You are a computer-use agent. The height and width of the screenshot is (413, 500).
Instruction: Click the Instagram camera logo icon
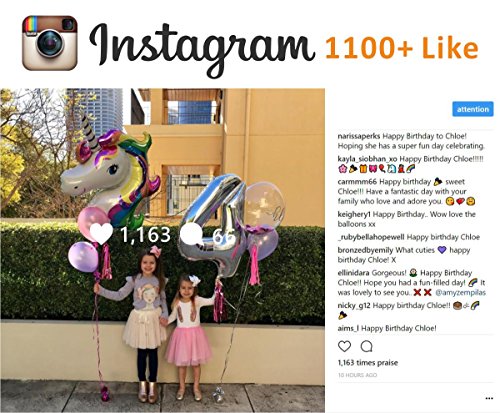click(x=50, y=43)
